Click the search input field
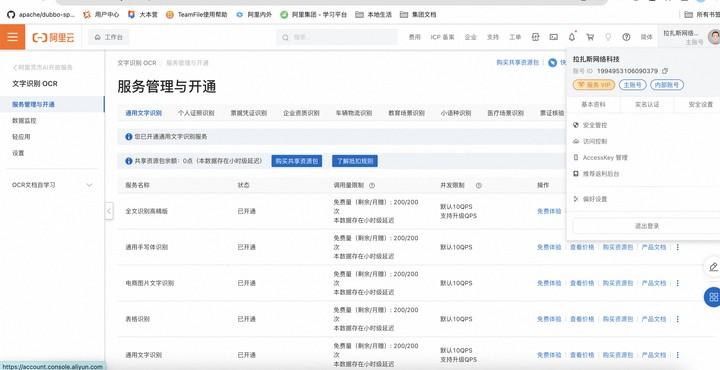This screenshot has height=370, width=720. coord(337,37)
